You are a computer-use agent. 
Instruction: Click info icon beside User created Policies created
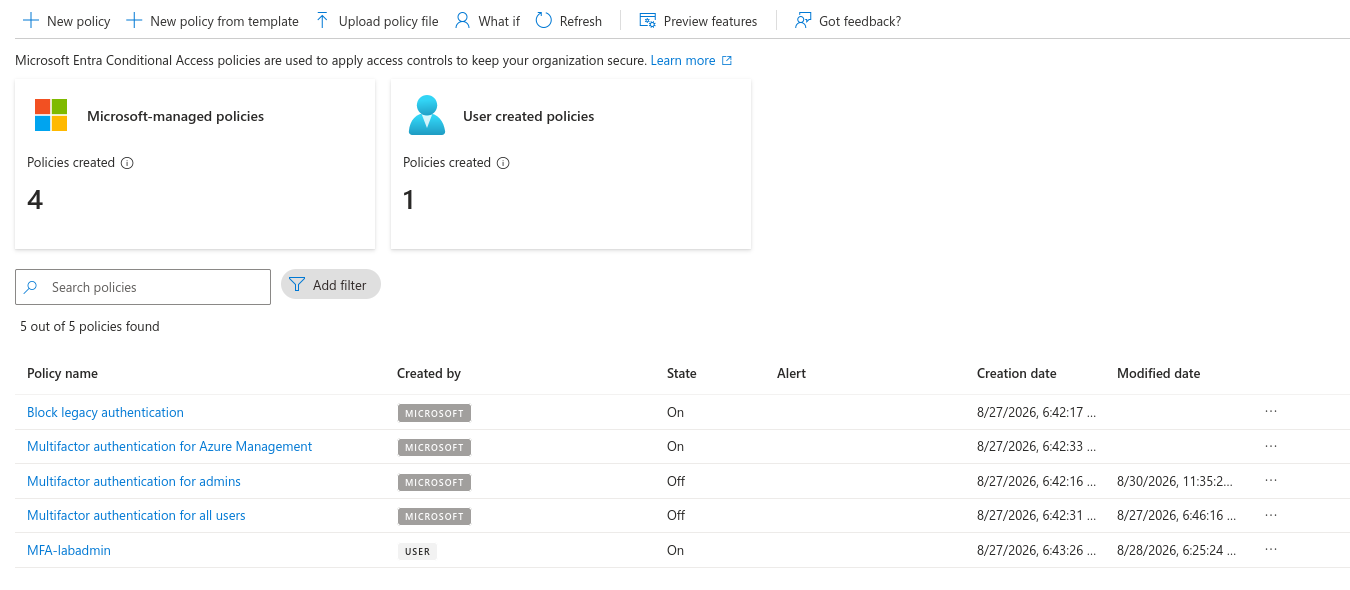coord(503,163)
